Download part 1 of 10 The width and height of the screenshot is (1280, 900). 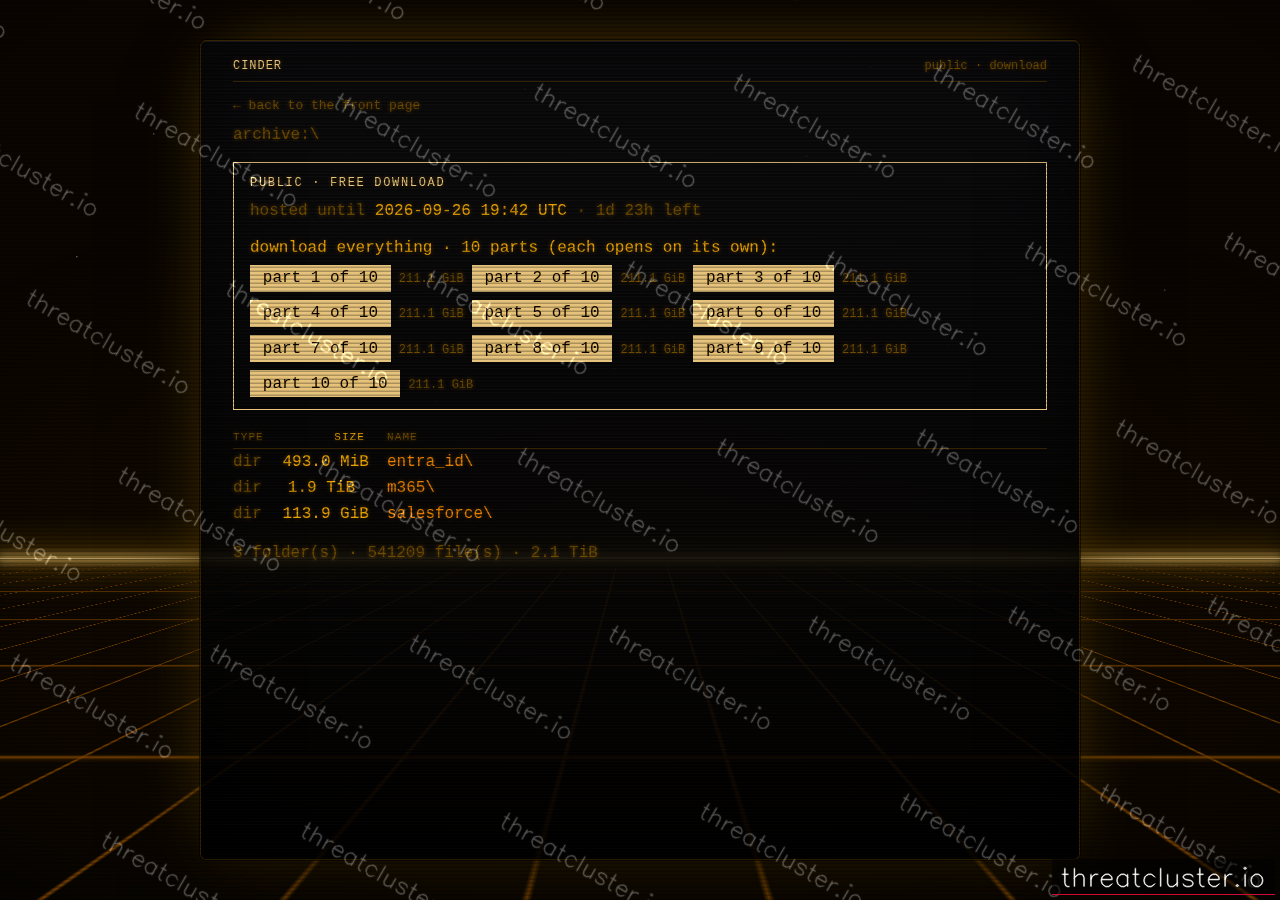pyautogui.click(x=320, y=278)
